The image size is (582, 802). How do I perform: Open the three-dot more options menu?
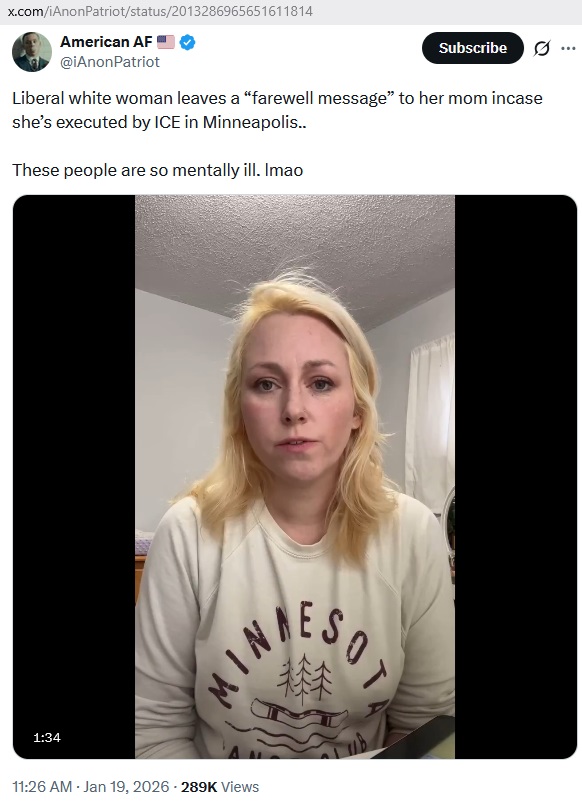(568, 48)
